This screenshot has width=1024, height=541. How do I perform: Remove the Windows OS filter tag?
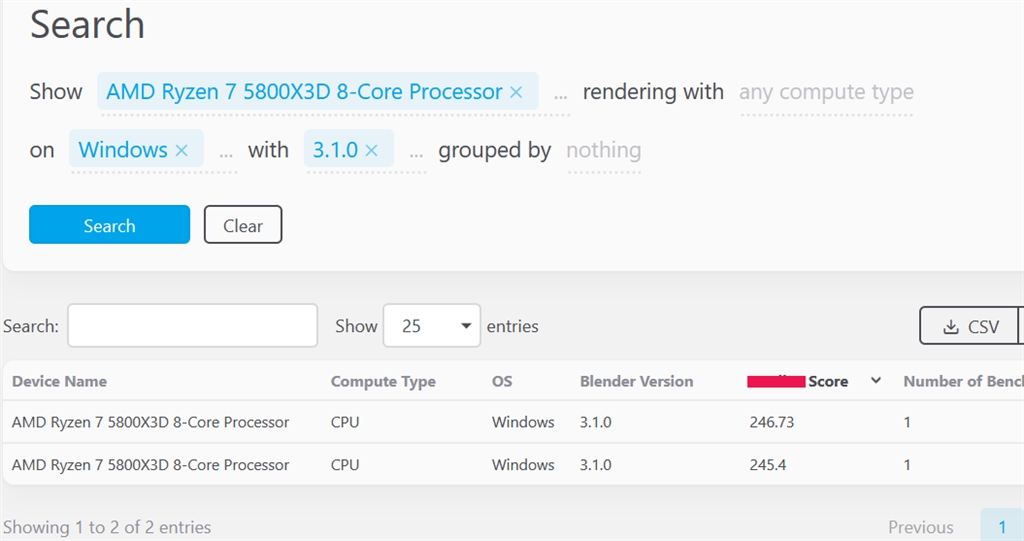(x=181, y=150)
